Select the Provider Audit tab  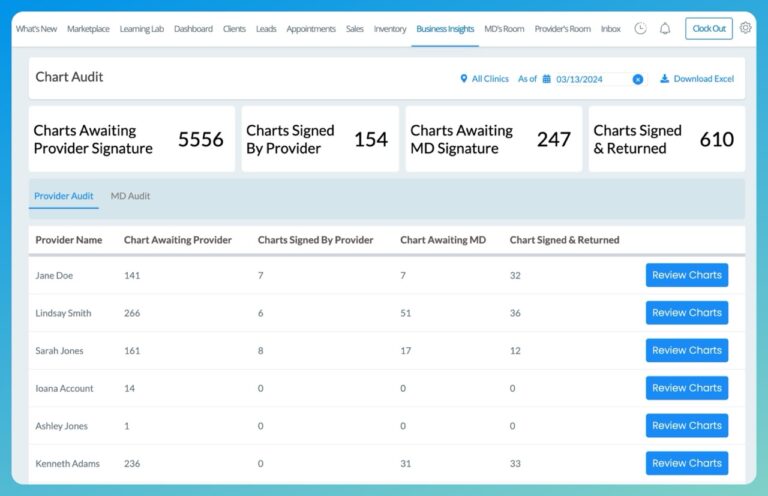point(64,196)
